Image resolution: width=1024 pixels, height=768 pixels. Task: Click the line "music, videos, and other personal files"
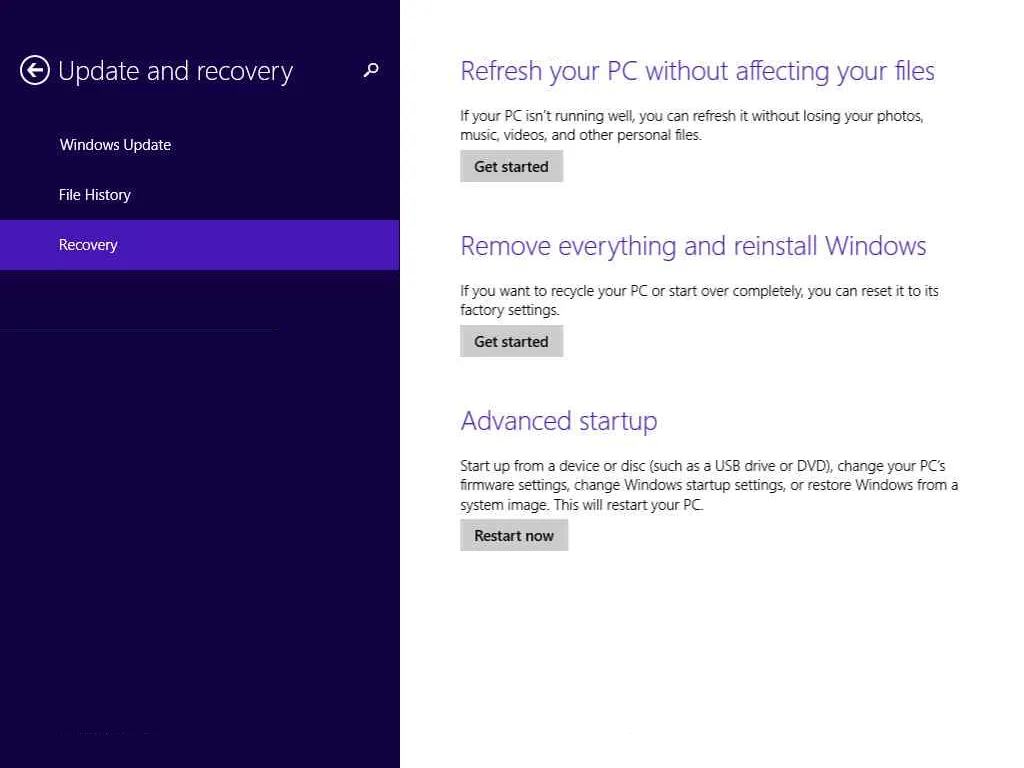581,135
